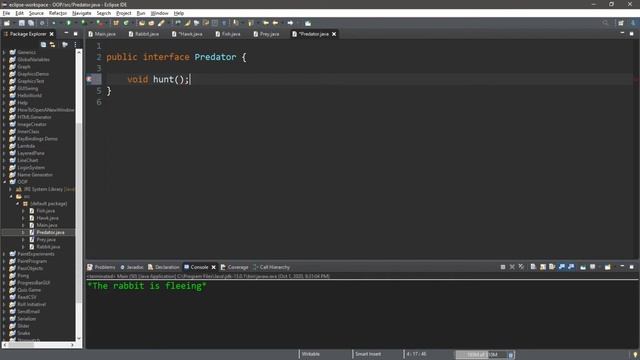Click the green Run button in toolbar
The width and height of the screenshot is (640, 360).
coord(69,23)
